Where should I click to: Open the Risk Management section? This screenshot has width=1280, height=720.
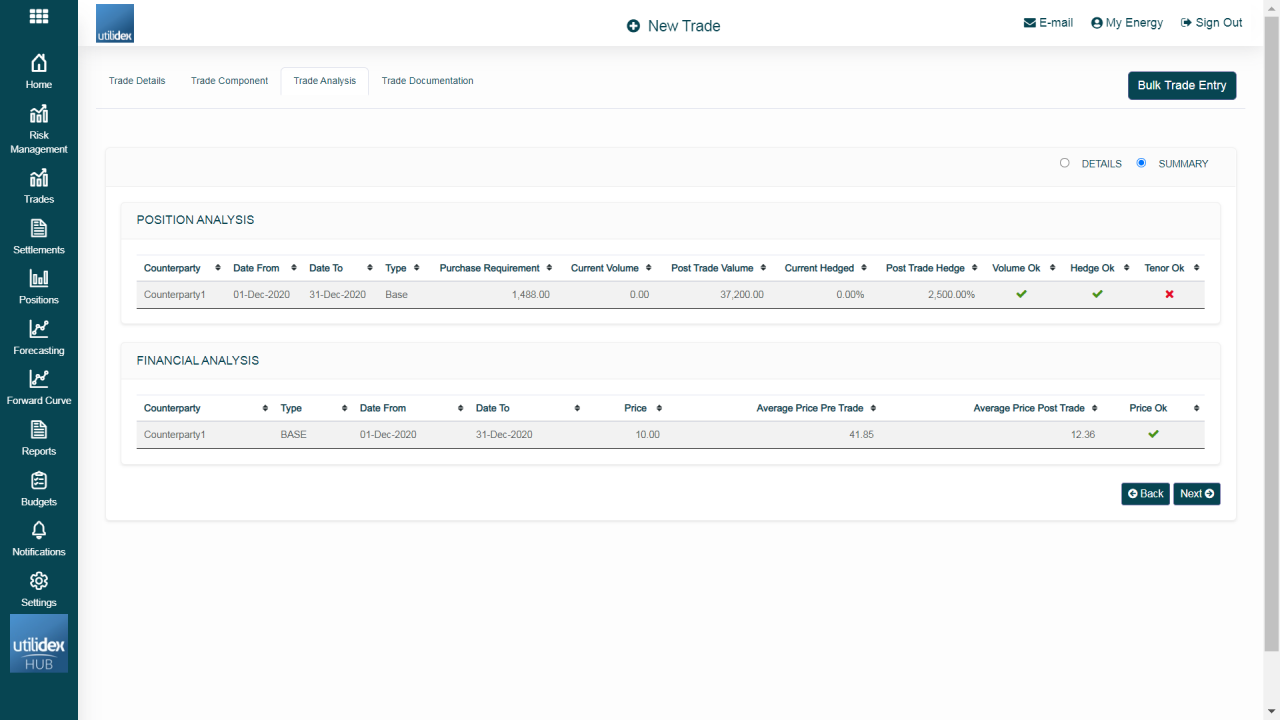38,128
